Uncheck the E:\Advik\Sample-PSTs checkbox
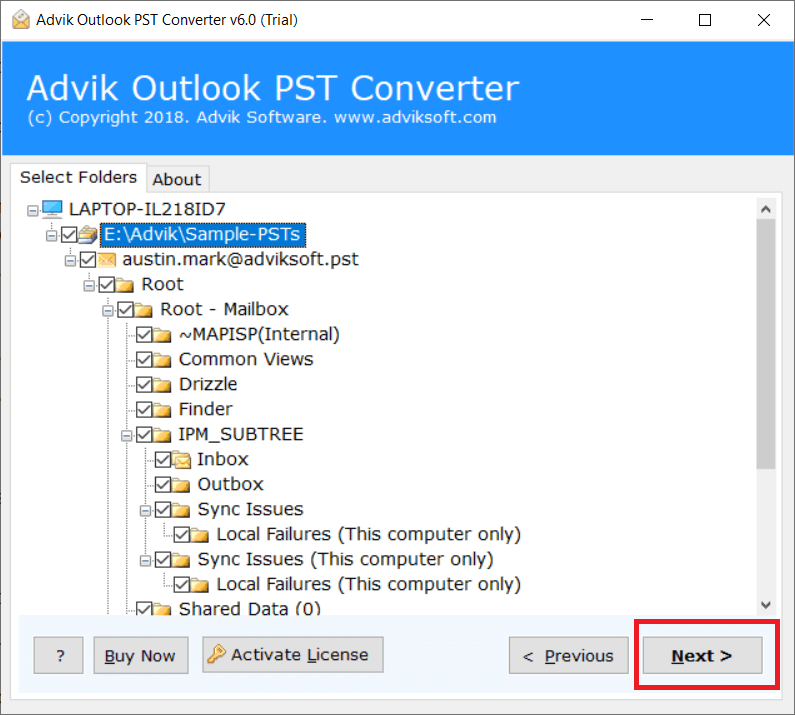The width and height of the screenshot is (795, 715). (69, 234)
